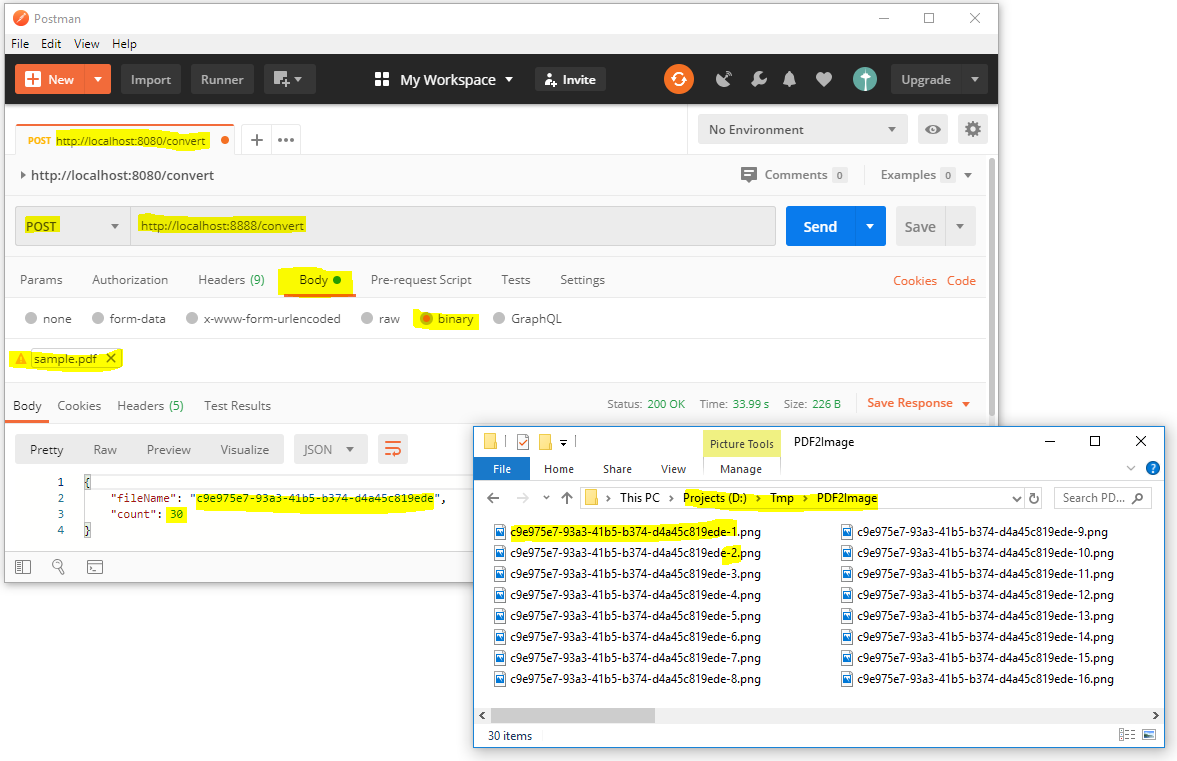Open the No Environment dropdown
This screenshot has height=761, width=1177.
point(802,129)
